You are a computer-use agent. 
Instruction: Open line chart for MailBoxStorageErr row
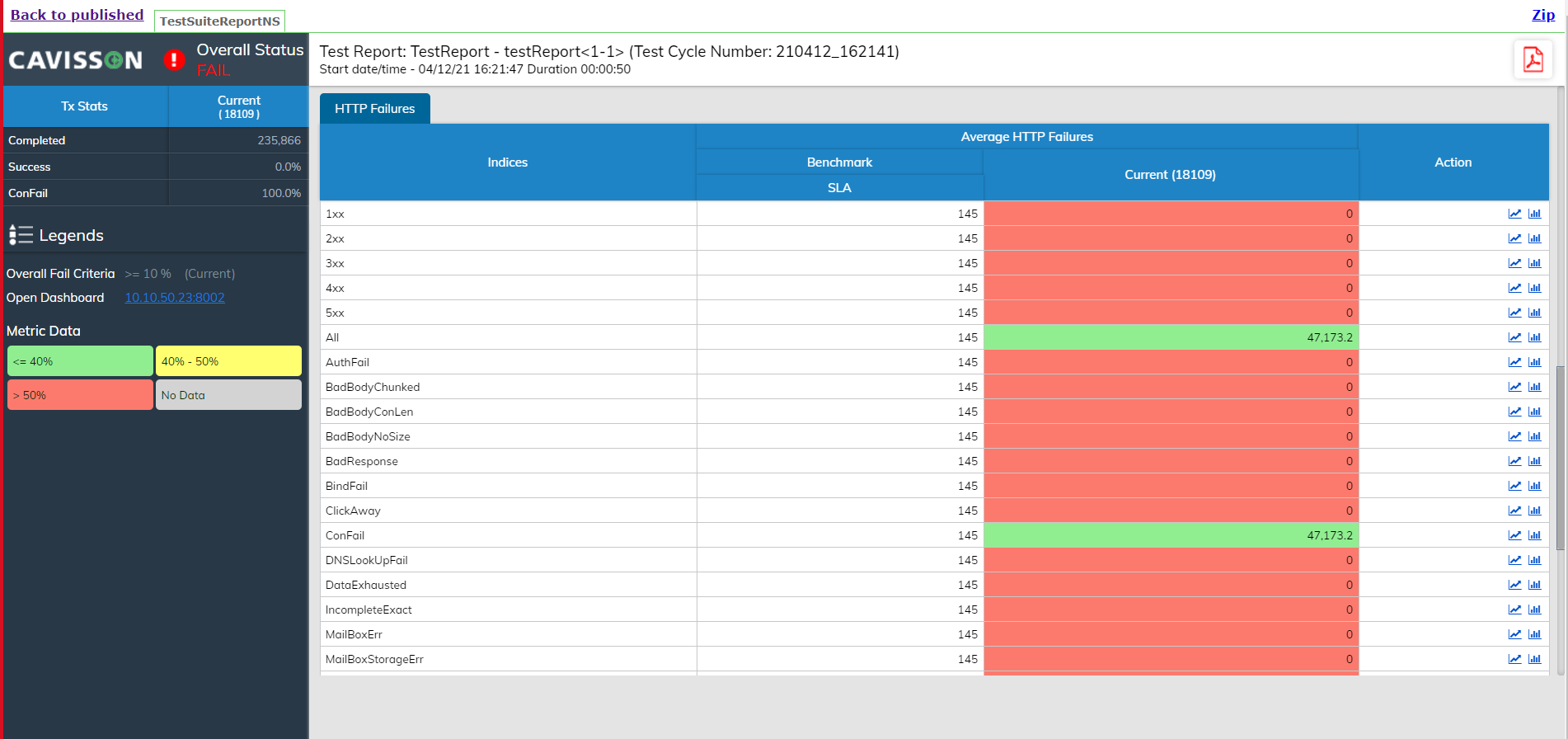tap(1514, 659)
